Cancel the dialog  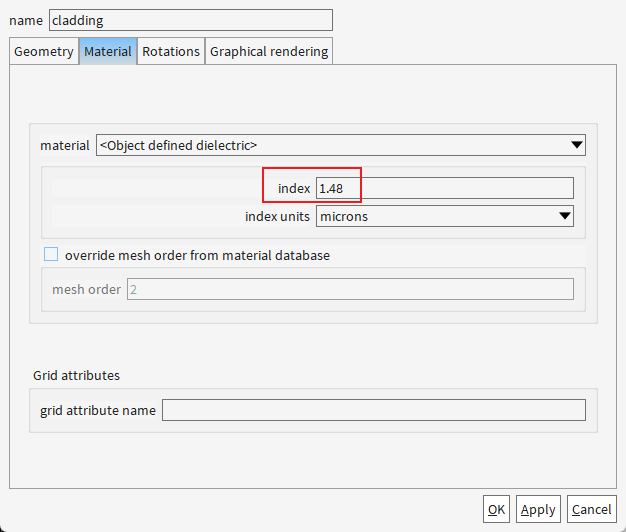[591, 509]
